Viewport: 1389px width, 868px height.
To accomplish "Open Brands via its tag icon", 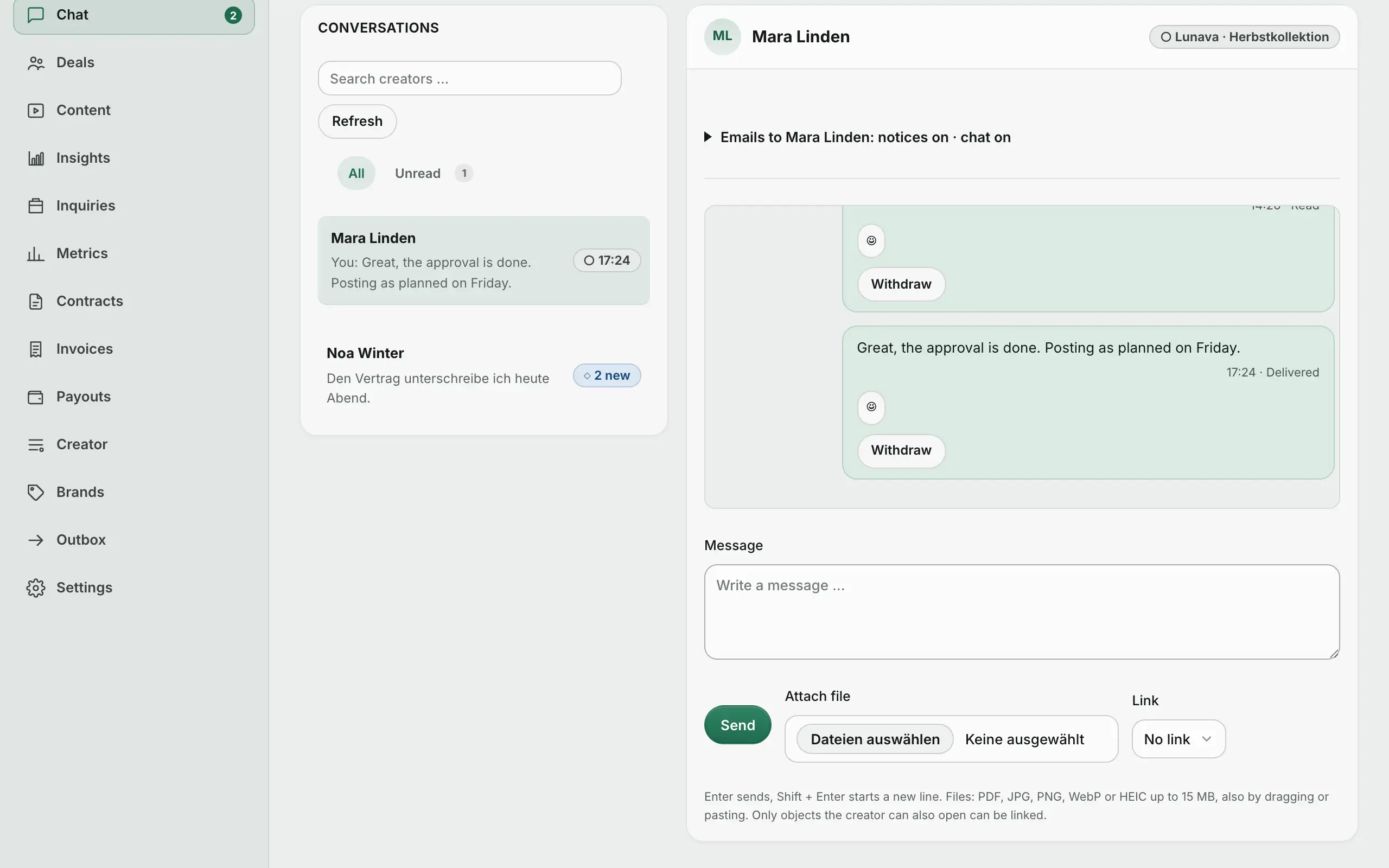I will (36, 492).
